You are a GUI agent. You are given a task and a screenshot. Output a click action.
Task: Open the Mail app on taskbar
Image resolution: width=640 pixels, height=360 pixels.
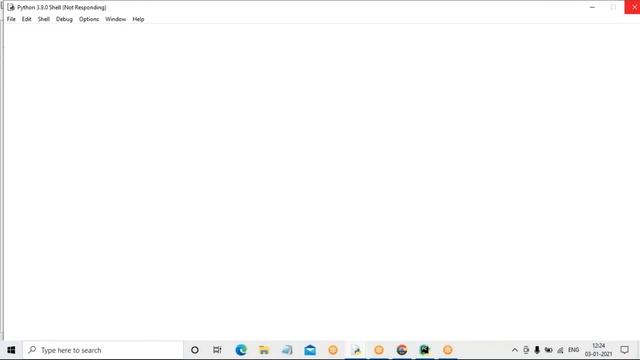click(x=310, y=350)
